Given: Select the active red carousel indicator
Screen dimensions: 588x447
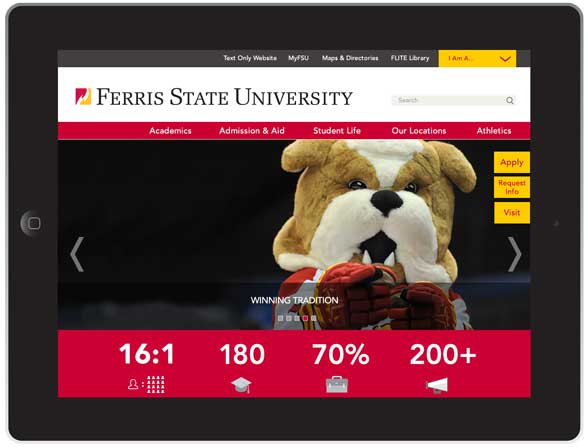Looking at the screenshot, I should tap(305, 318).
